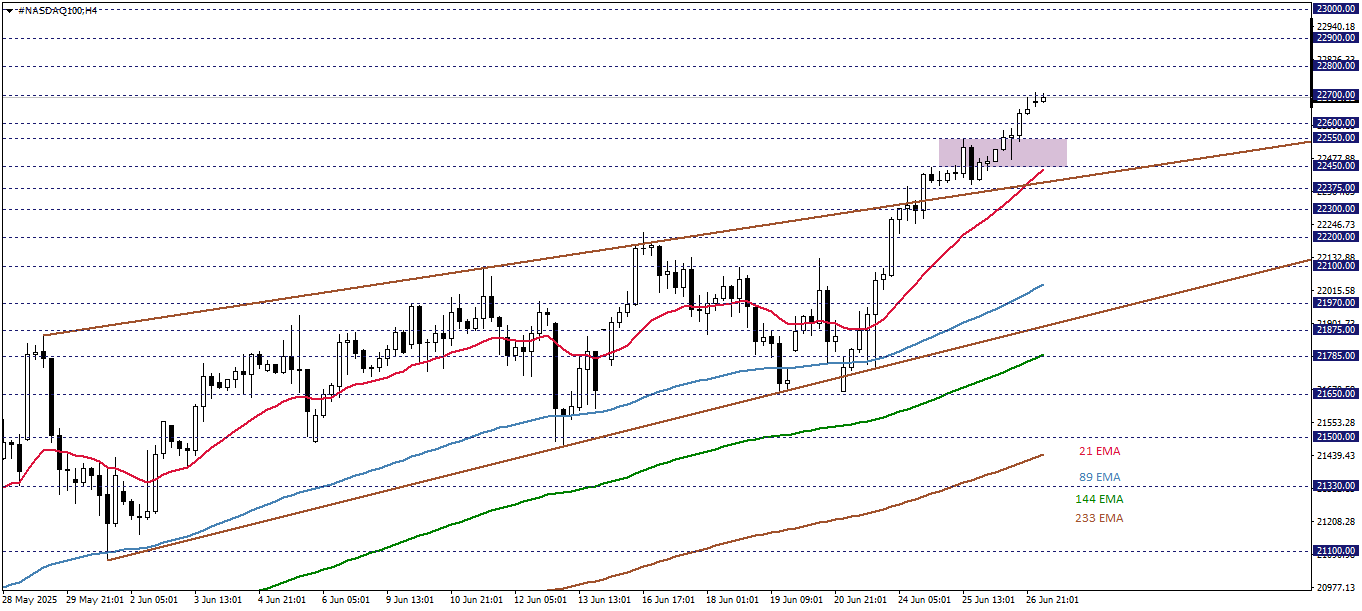Click the 6 Jun 05:01 time label
Viewport: 1362px width, 611px height.
tap(345, 600)
